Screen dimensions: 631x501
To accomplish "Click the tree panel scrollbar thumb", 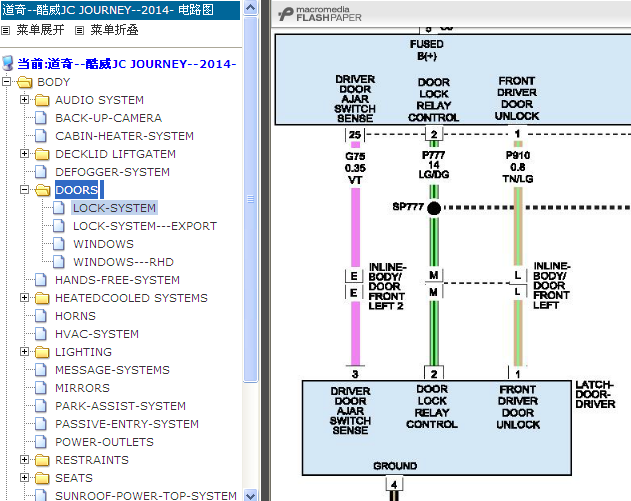I will point(250,199).
